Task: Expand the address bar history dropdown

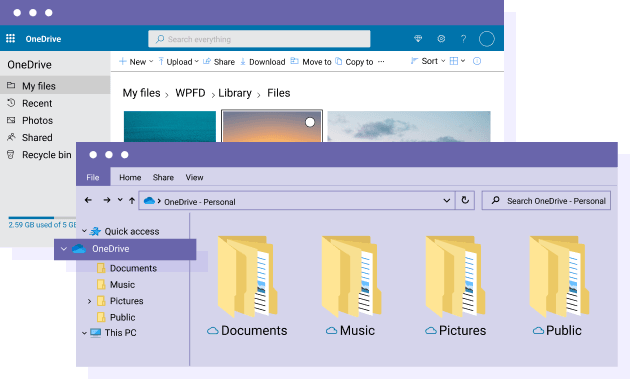Action: [446, 201]
